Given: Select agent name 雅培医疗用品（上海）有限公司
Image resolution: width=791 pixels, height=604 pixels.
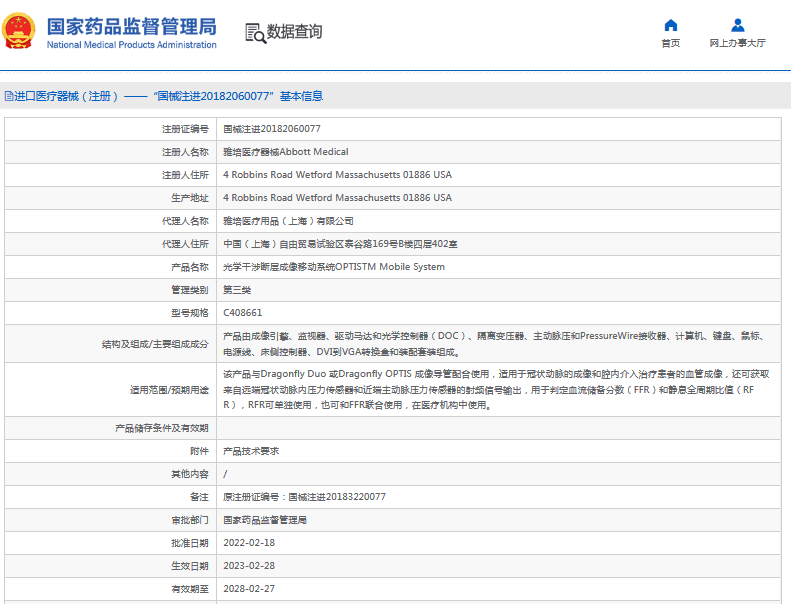Looking at the screenshot, I should 288,221.
